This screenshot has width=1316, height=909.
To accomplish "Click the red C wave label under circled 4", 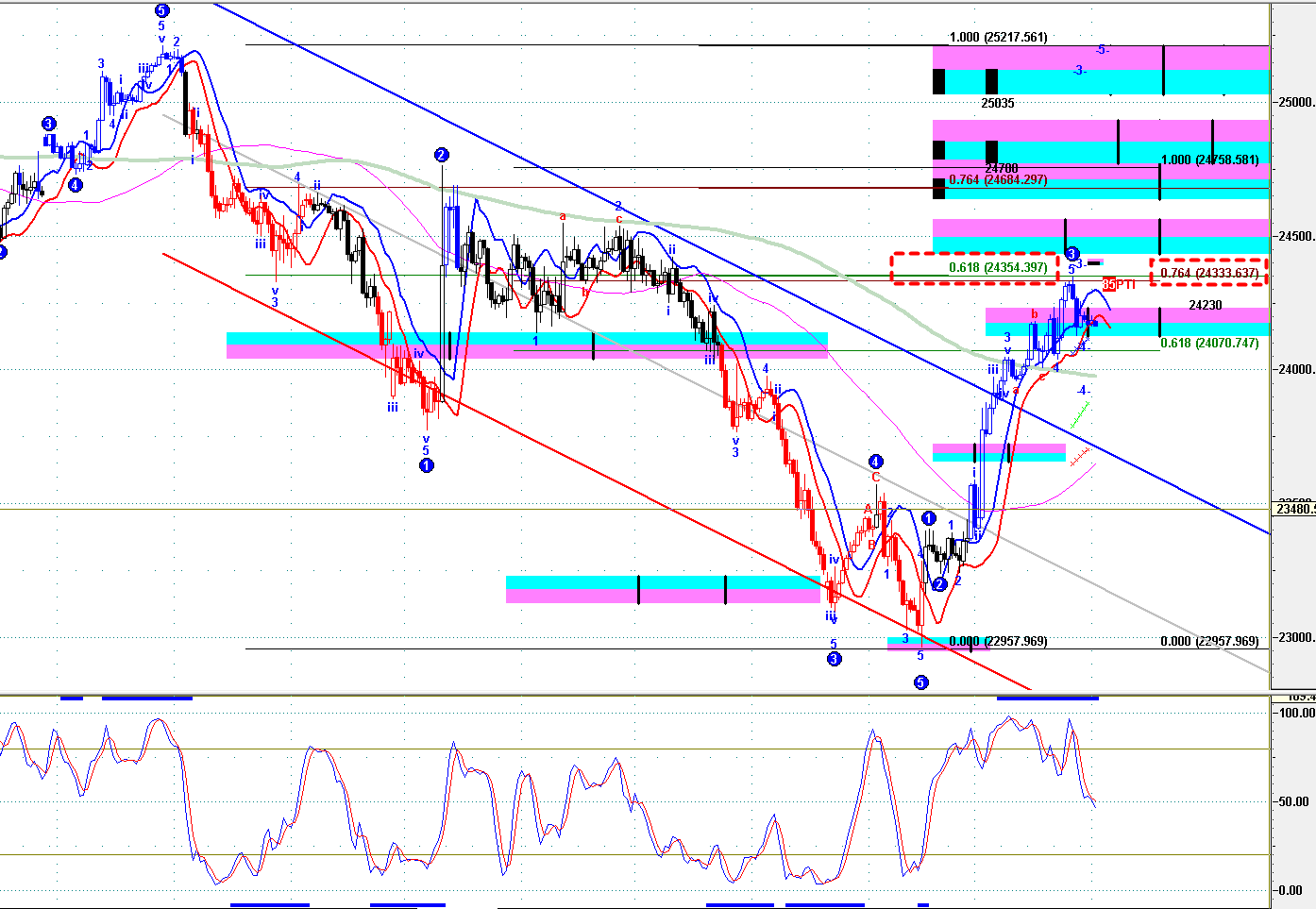I will point(876,478).
